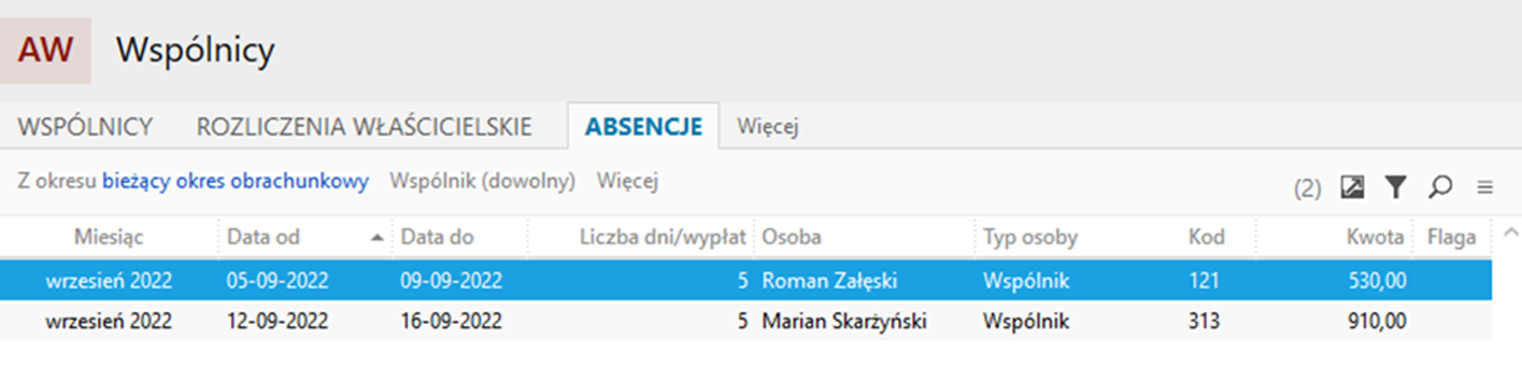Open the filter funnel icon
This screenshot has height=381, width=1522.
coord(1395,186)
